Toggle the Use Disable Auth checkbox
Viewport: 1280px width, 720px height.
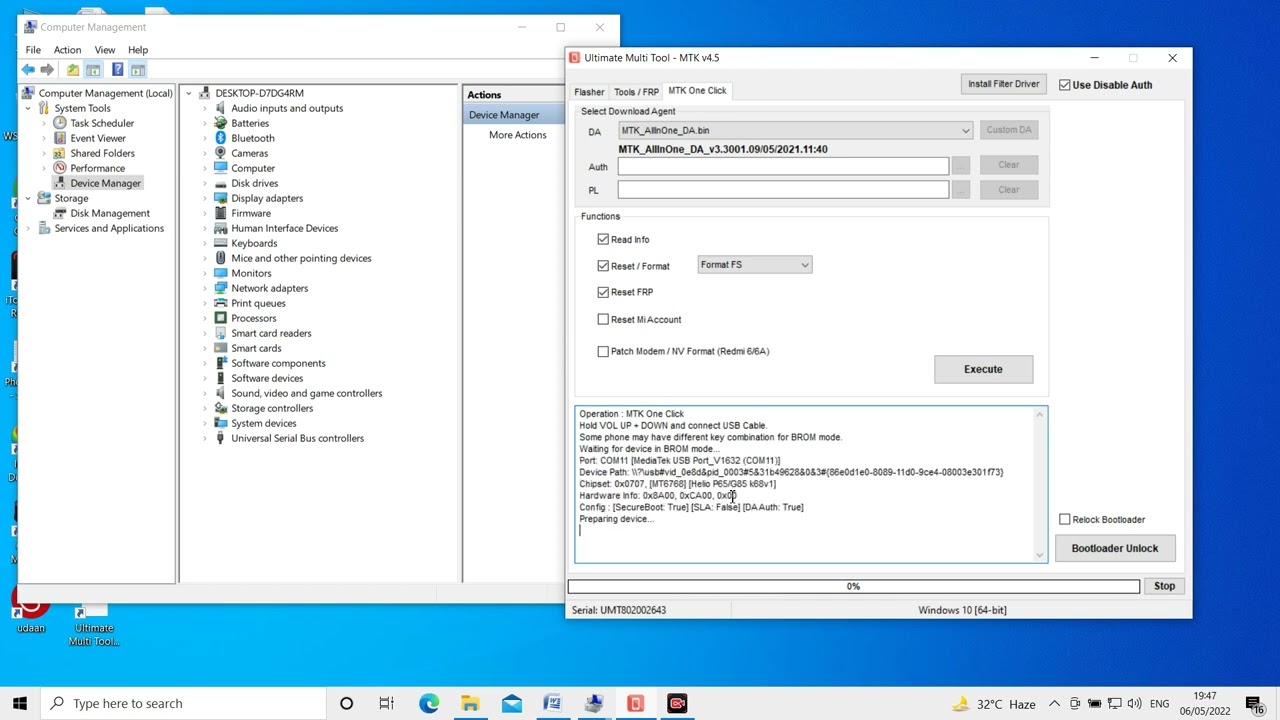(1065, 85)
